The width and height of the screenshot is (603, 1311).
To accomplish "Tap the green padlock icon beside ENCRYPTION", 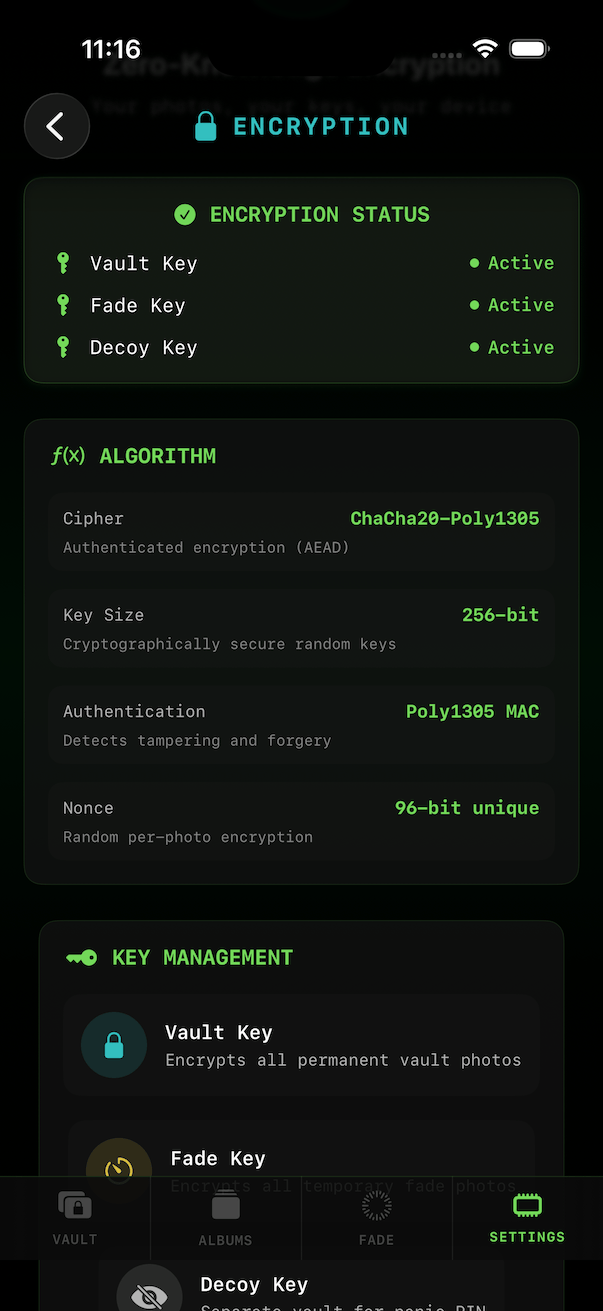I will pos(206,126).
